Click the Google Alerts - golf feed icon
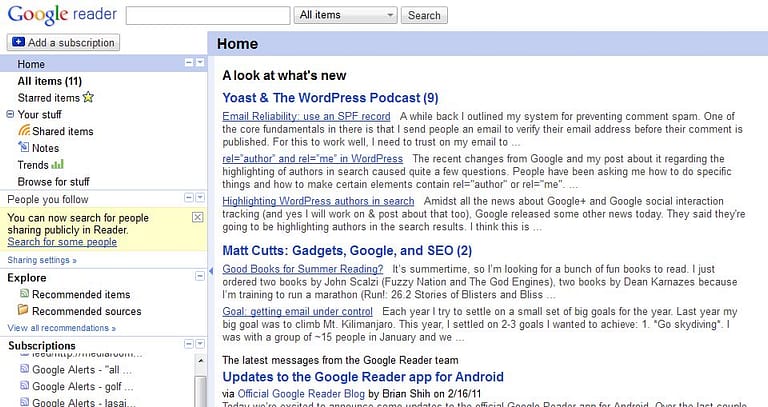 tap(24, 385)
